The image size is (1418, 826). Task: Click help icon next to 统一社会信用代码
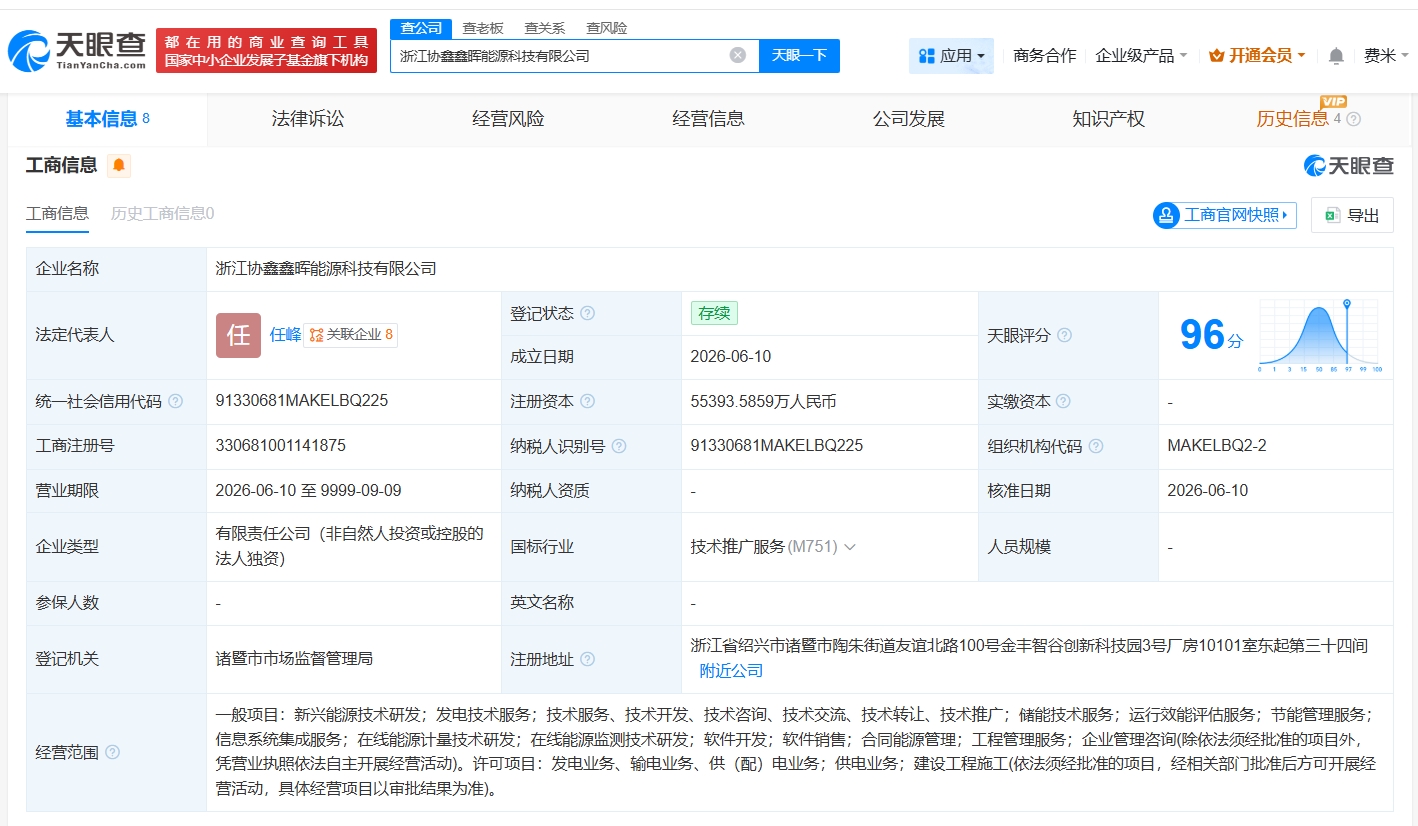(x=175, y=401)
